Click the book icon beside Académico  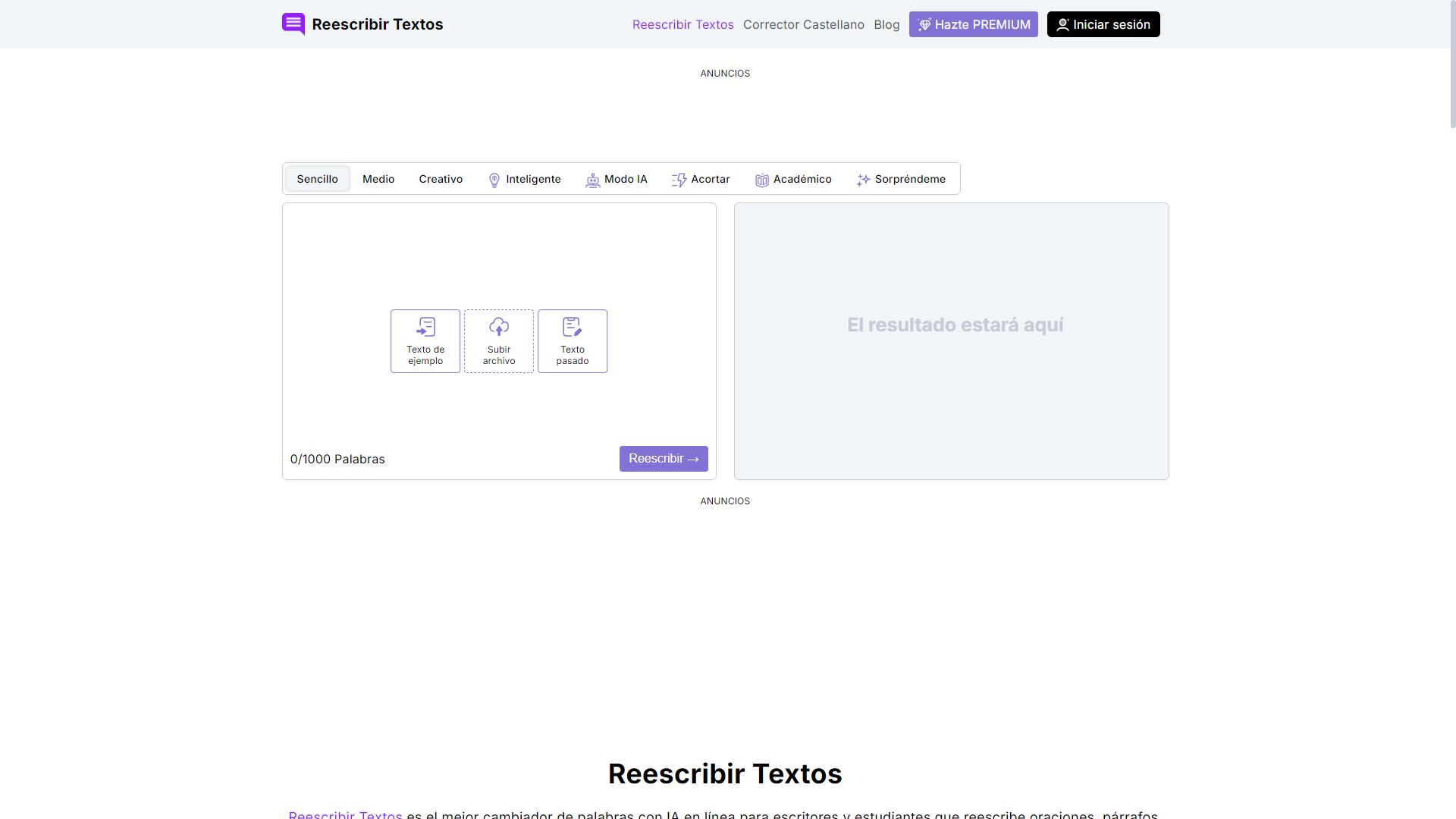762,180
